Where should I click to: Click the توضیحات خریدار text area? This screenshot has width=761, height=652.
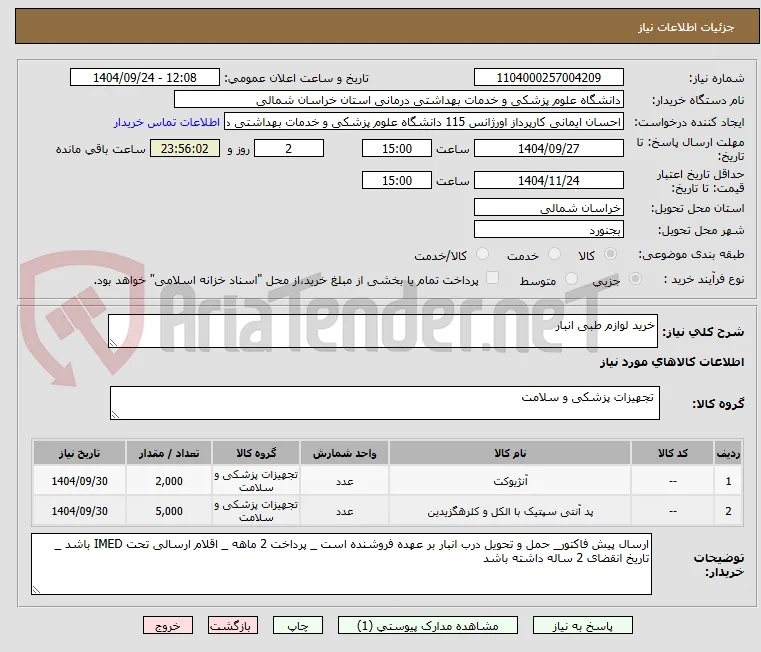pos(341,564)
